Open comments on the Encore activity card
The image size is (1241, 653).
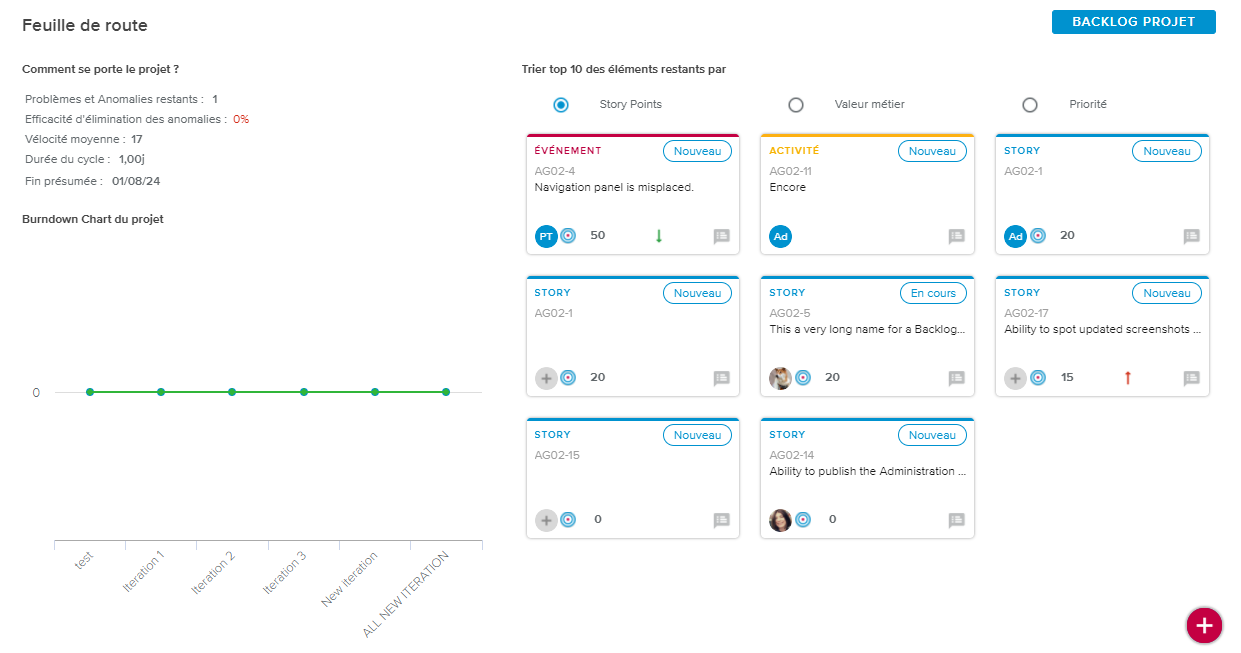(x=956, y=236)
